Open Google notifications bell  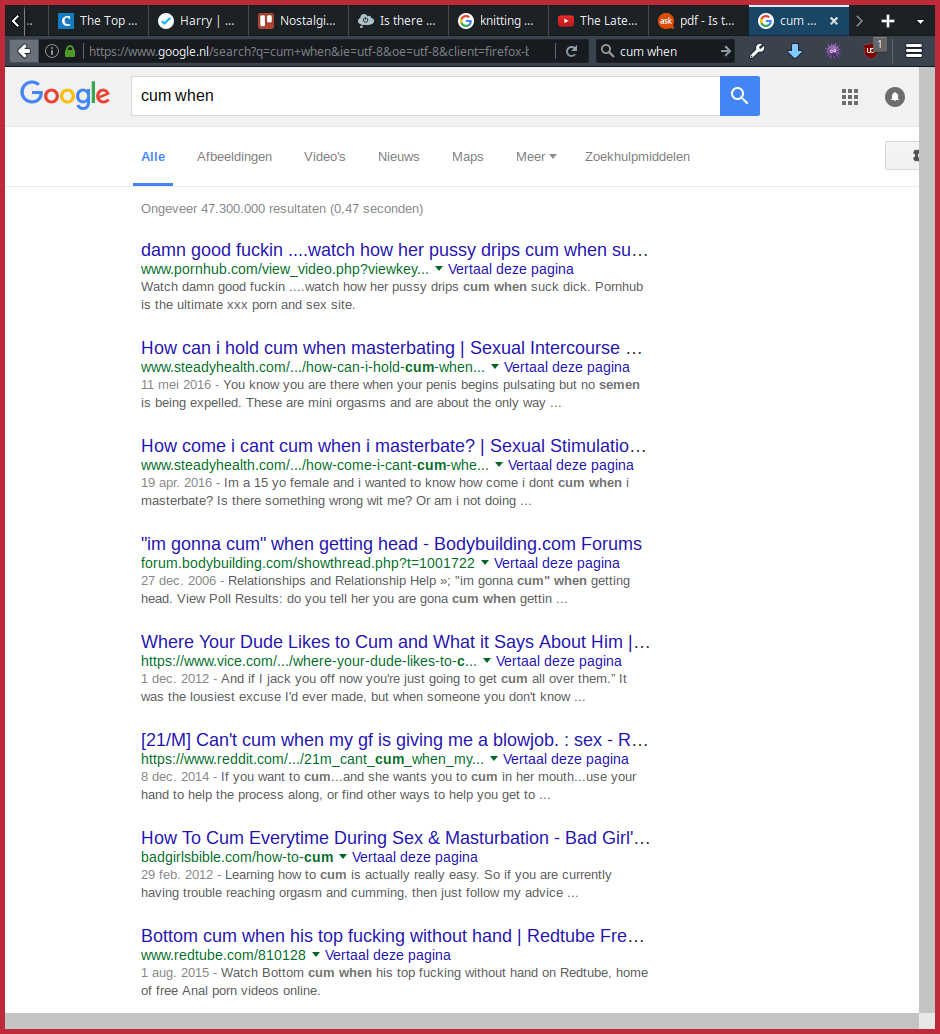(895, 97)
